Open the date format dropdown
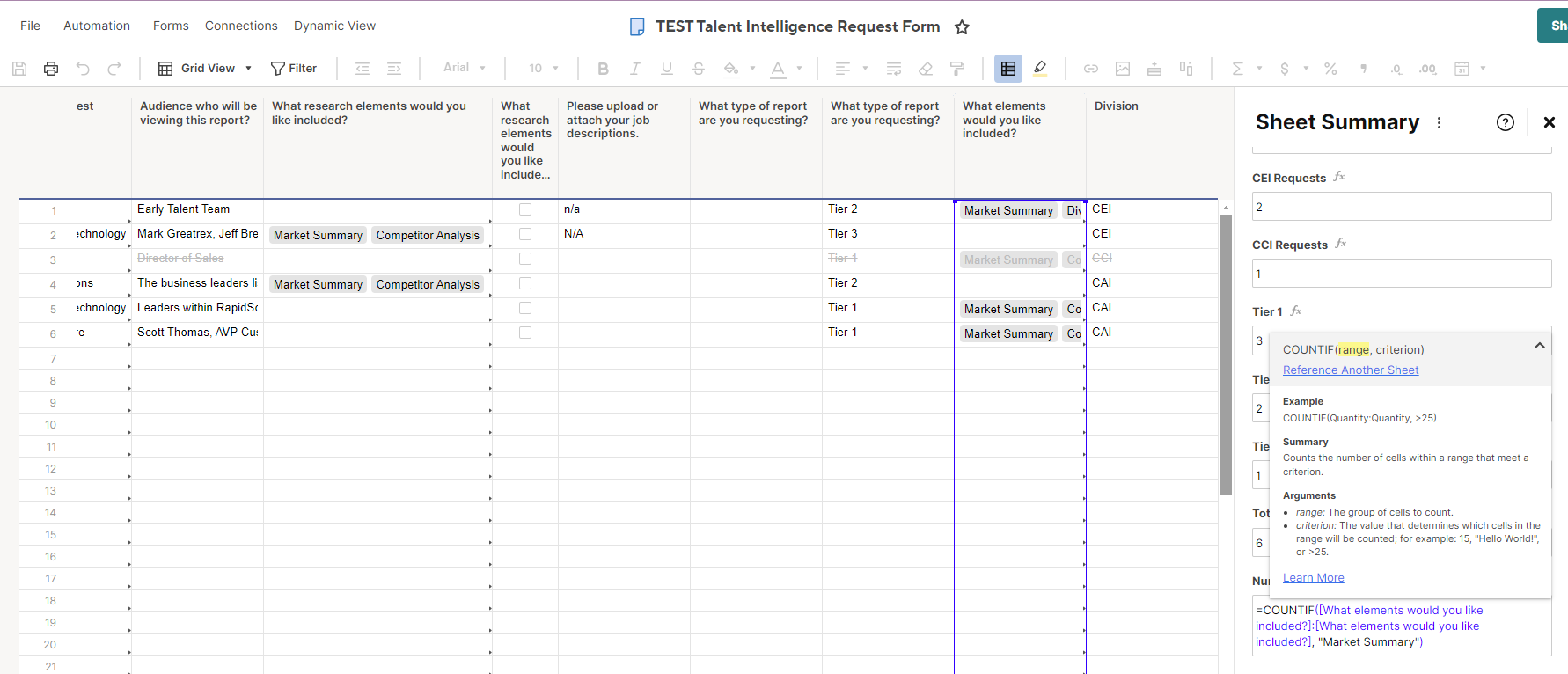Image resolution: width=1568 pixels, height=674 pixels. pos(1469,69)
